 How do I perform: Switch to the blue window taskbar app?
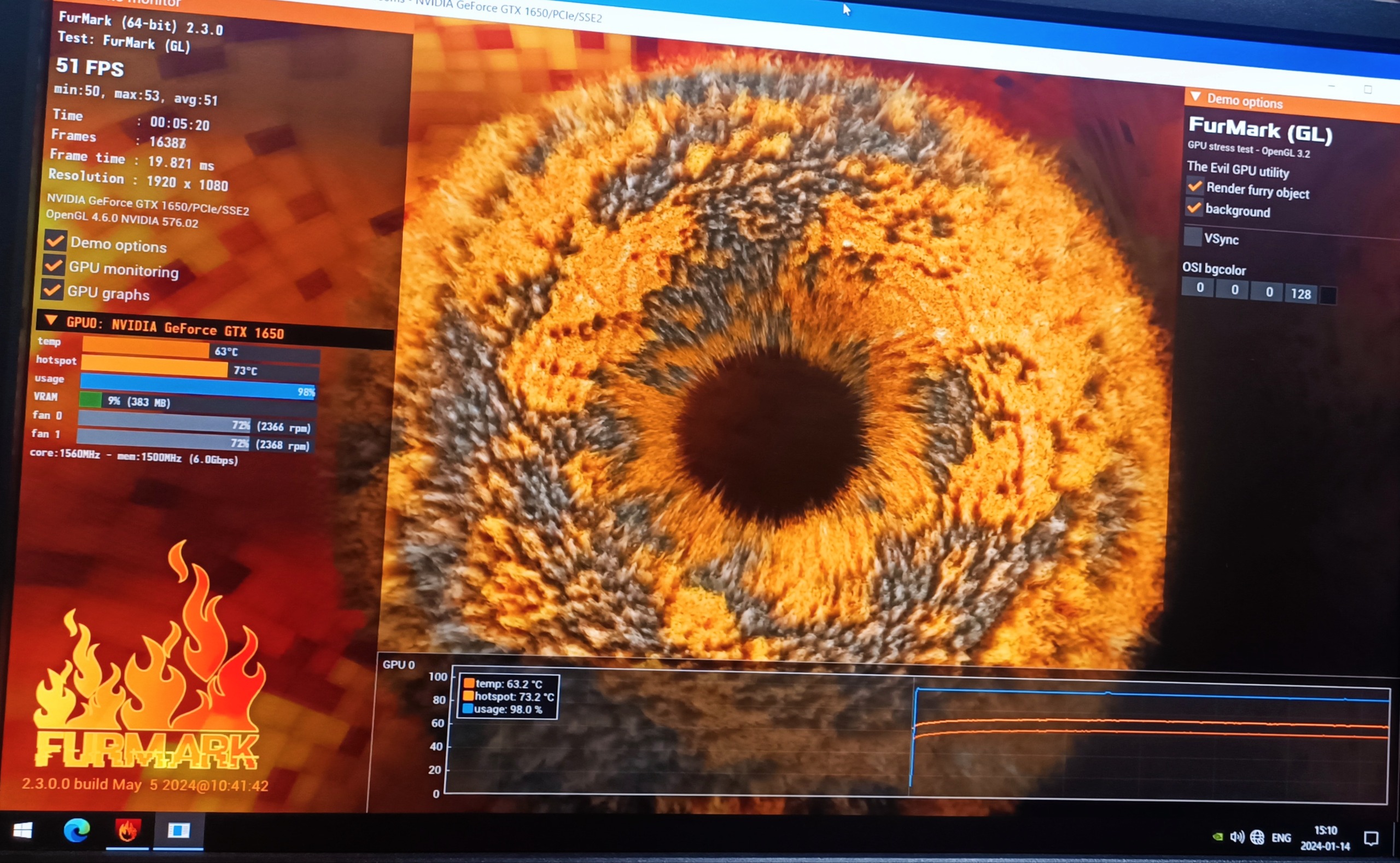[179, 831]
